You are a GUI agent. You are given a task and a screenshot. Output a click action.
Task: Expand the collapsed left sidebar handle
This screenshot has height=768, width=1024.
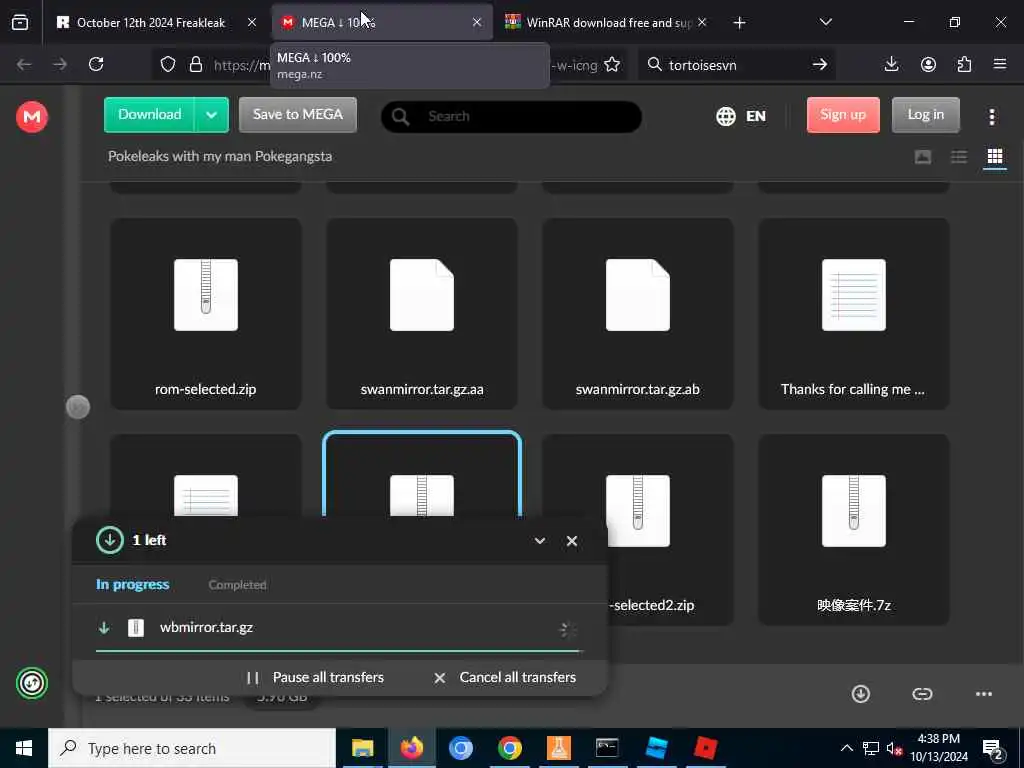point(78,407)
